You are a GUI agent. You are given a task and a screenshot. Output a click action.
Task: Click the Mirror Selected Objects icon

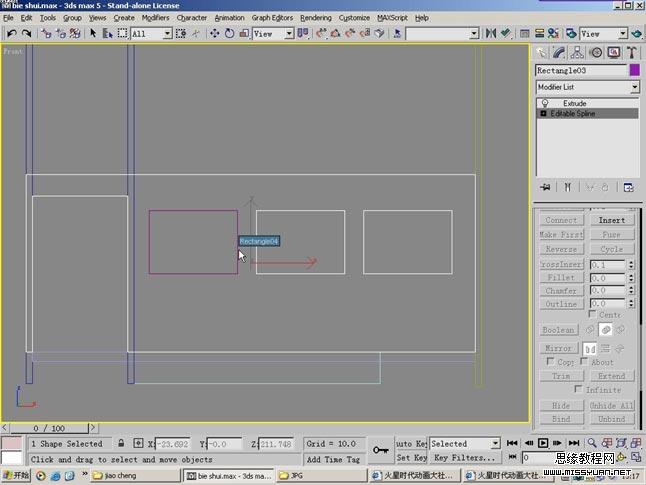[x=491, y=33]
